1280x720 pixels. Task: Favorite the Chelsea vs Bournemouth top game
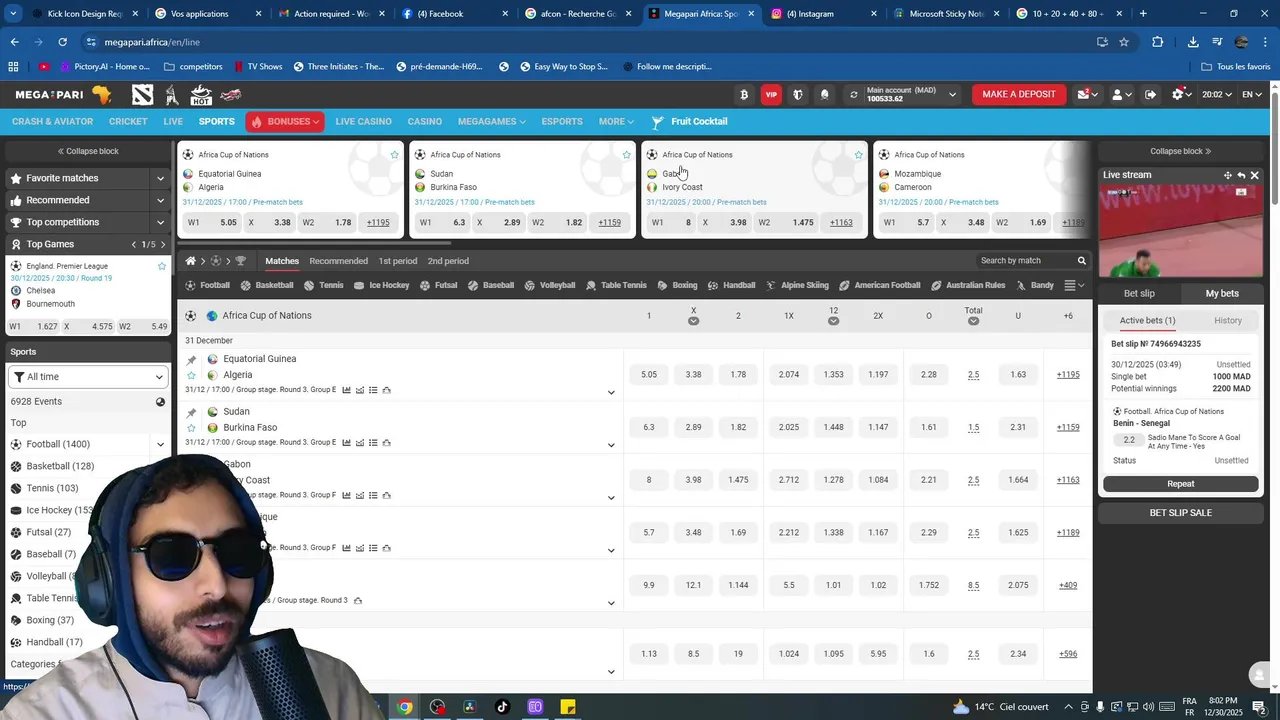(x=161, y=266)
